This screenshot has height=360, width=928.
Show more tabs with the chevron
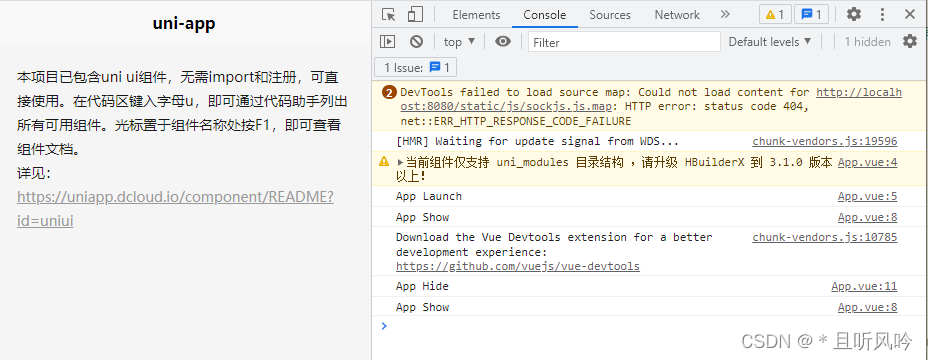(725, 14)
